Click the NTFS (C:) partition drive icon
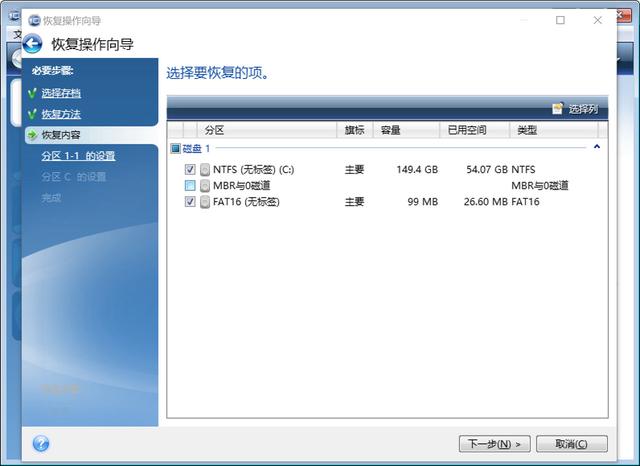This screenshot has width=640, height=466. [205, 169]
